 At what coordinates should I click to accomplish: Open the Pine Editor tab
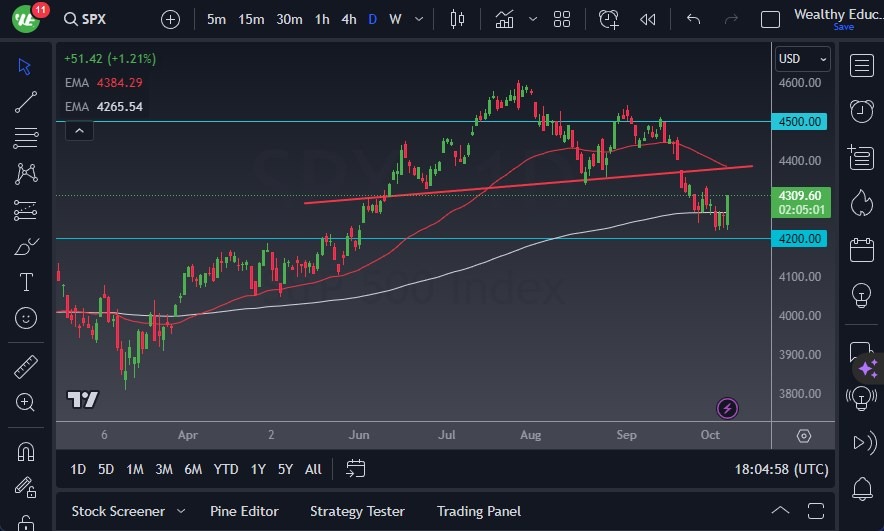coord(245,511)
